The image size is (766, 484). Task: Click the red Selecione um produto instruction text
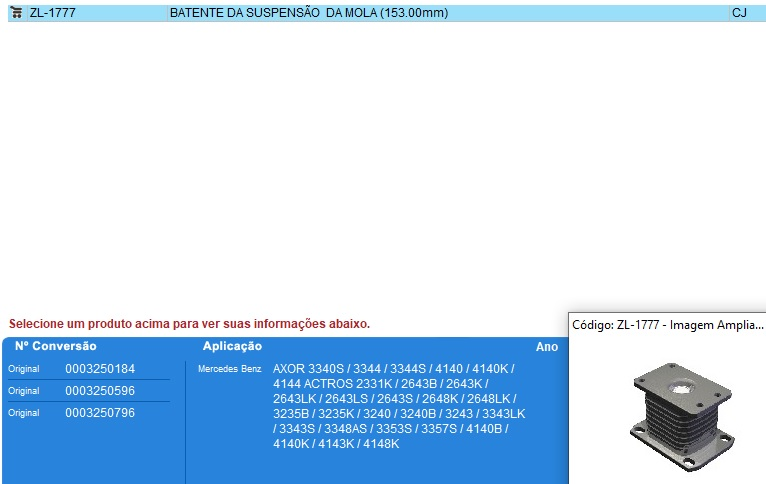189,324
